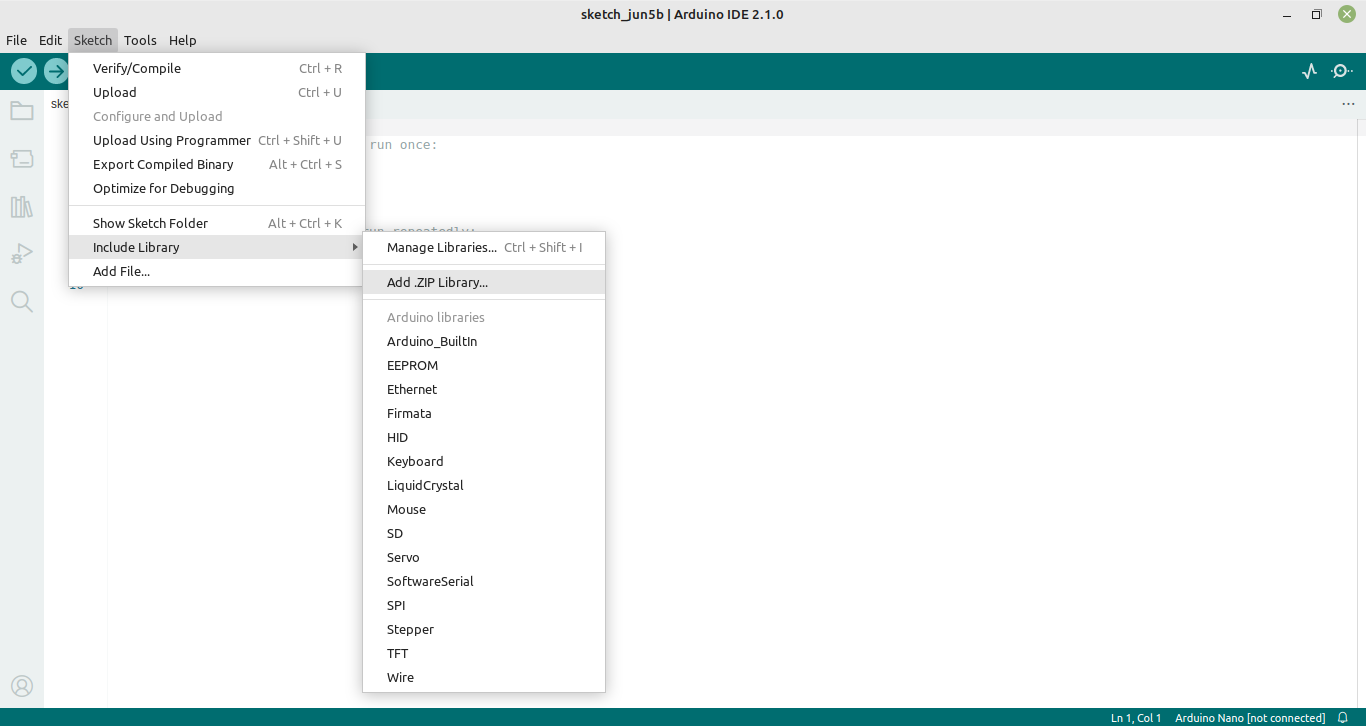1366x726 pixels.
Task: Include the LiquidCrystal library
Action: 484,485
